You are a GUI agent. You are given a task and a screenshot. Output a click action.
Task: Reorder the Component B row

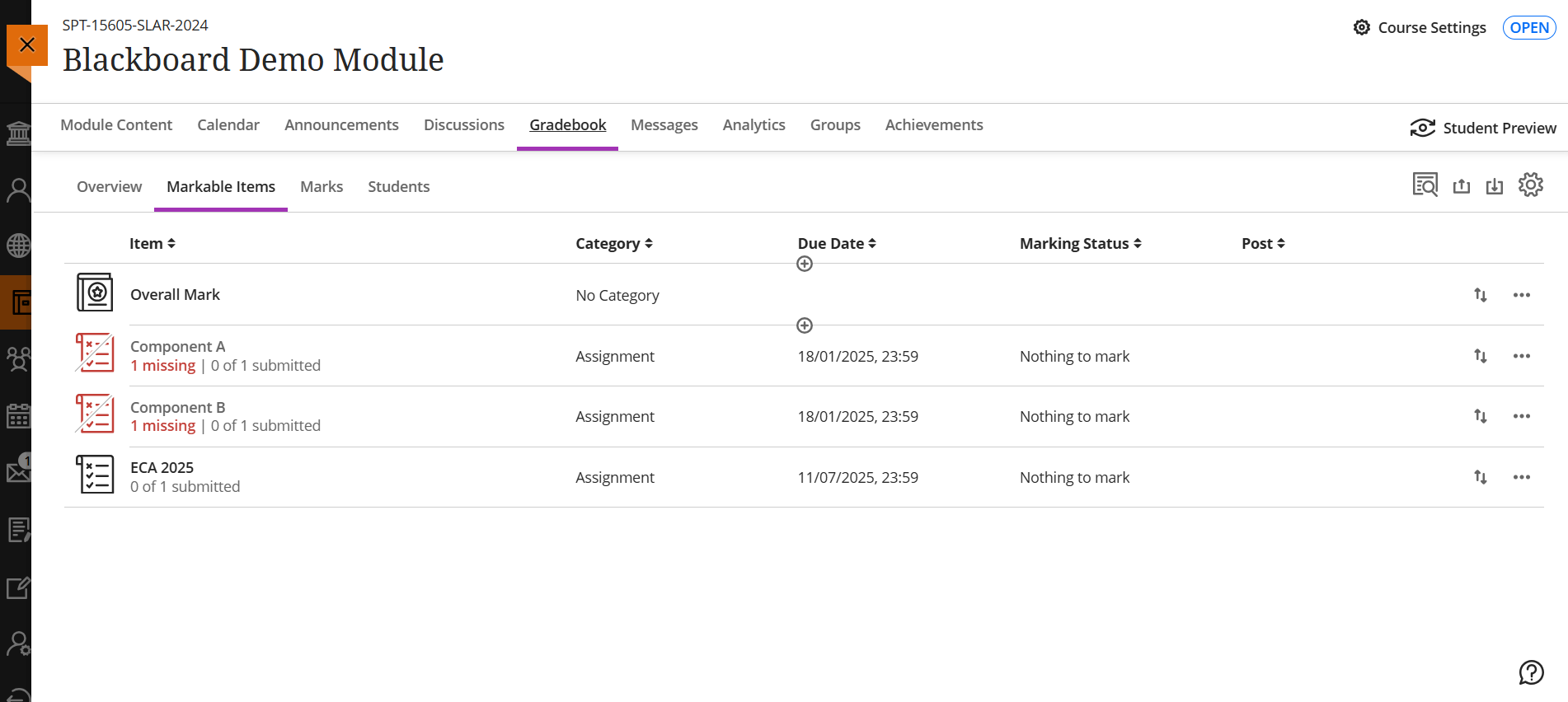(x=1481, y=416)
